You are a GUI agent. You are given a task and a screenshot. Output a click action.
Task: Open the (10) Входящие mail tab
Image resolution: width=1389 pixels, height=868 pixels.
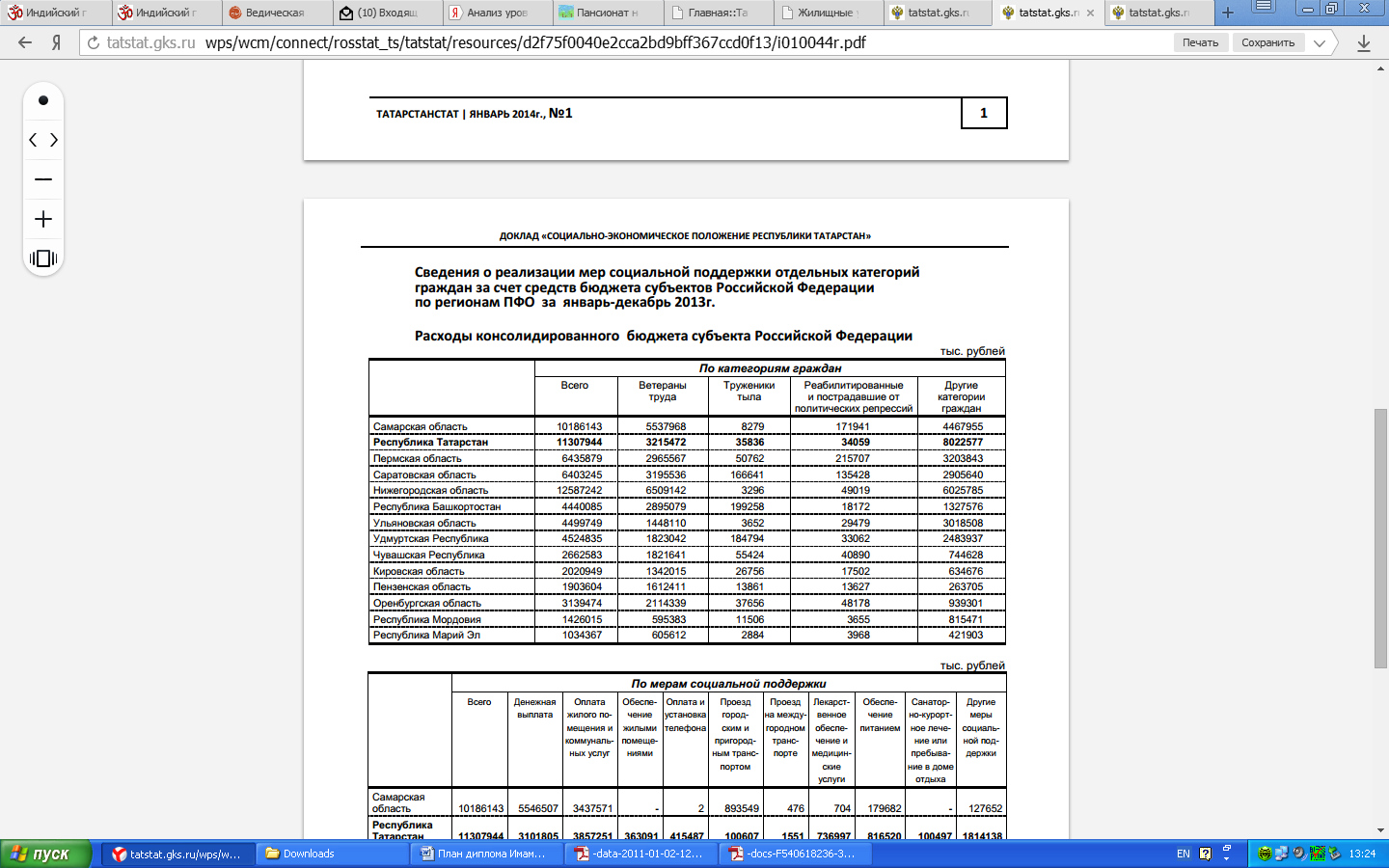pyautogui.click(x=386, y=13)
